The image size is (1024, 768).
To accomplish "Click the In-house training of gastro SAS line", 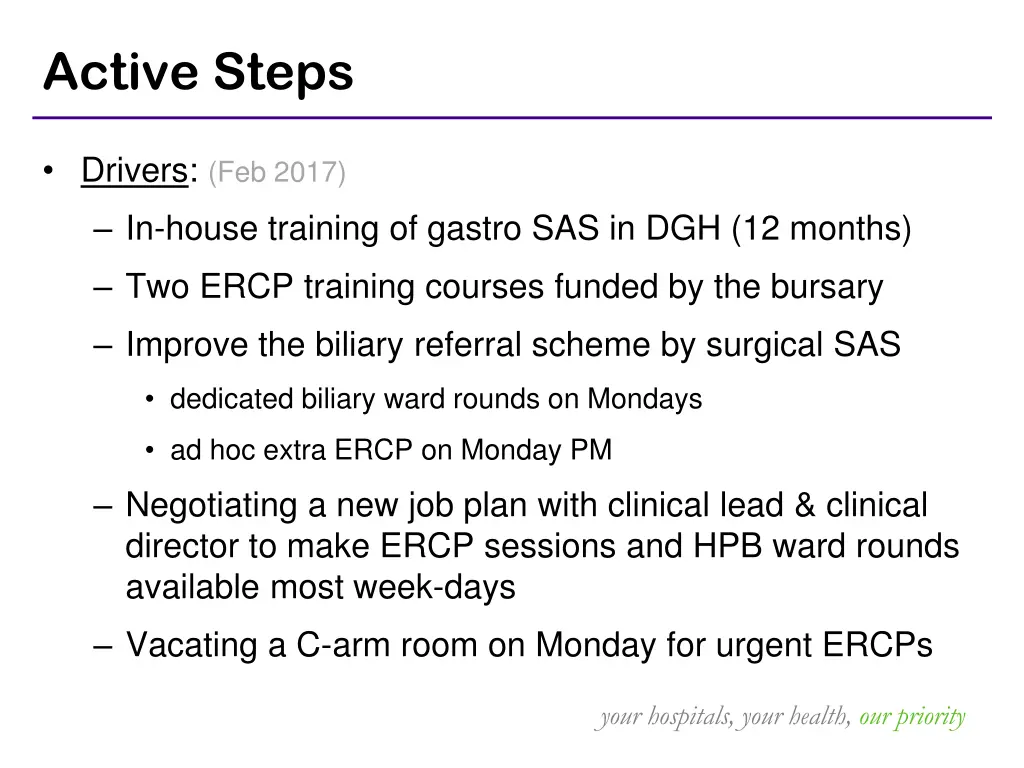I will (x=519, y=229).
